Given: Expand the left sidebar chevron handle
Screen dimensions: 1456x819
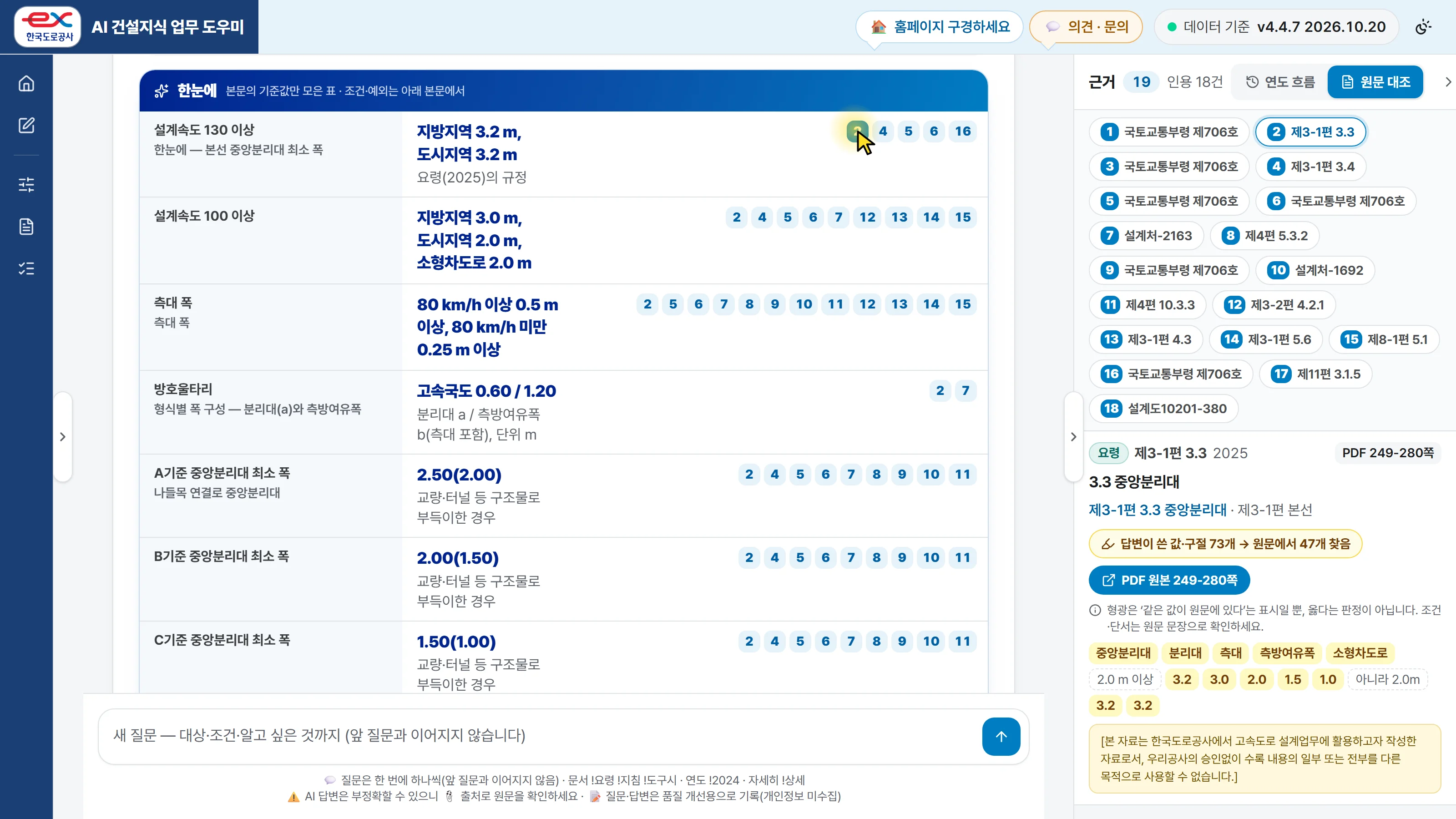Looking at the screenshot, I should point(63,436).
